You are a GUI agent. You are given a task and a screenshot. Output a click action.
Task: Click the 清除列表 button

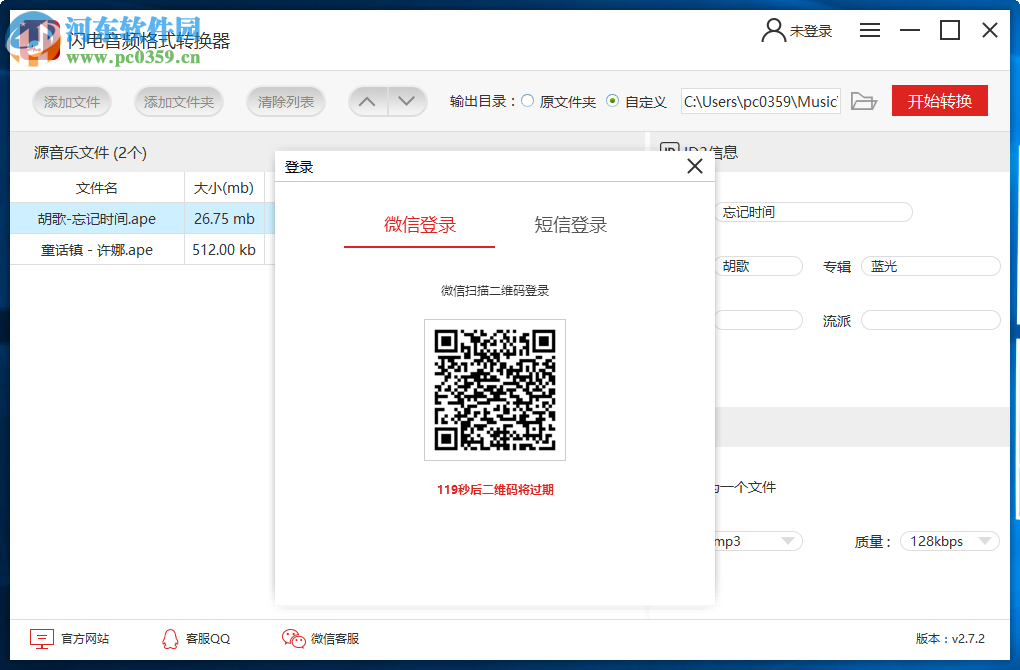(286, 101)
